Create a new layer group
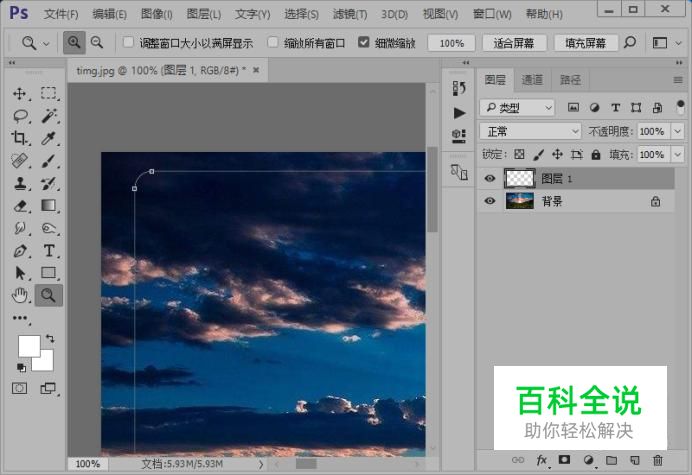This screenshot has height=475, width=692. coord(611,460)
